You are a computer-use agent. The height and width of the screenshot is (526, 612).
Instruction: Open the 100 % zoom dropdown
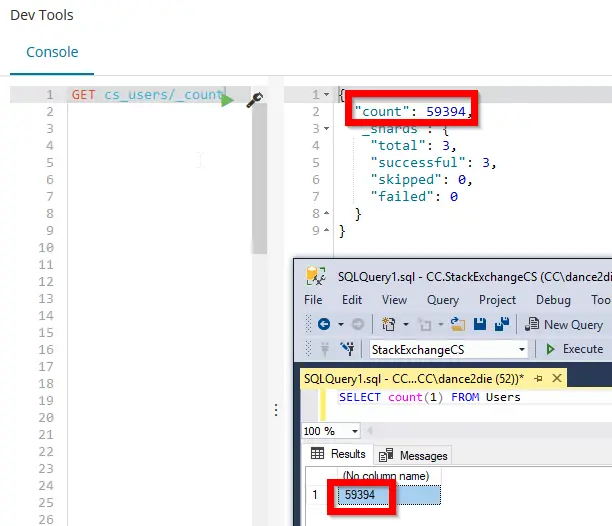355,431
